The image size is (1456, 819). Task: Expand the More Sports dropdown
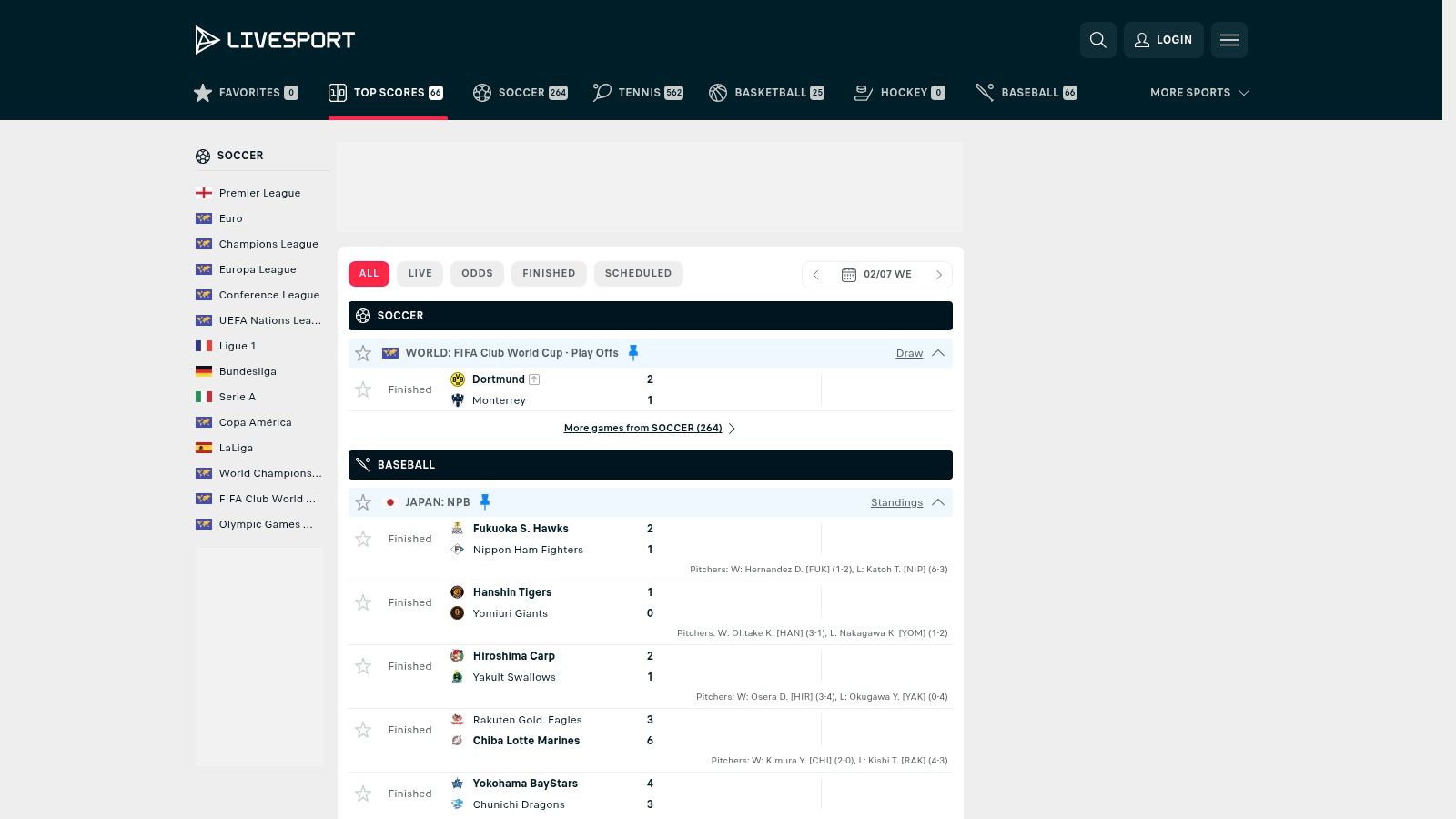[x=1198, y=92]
